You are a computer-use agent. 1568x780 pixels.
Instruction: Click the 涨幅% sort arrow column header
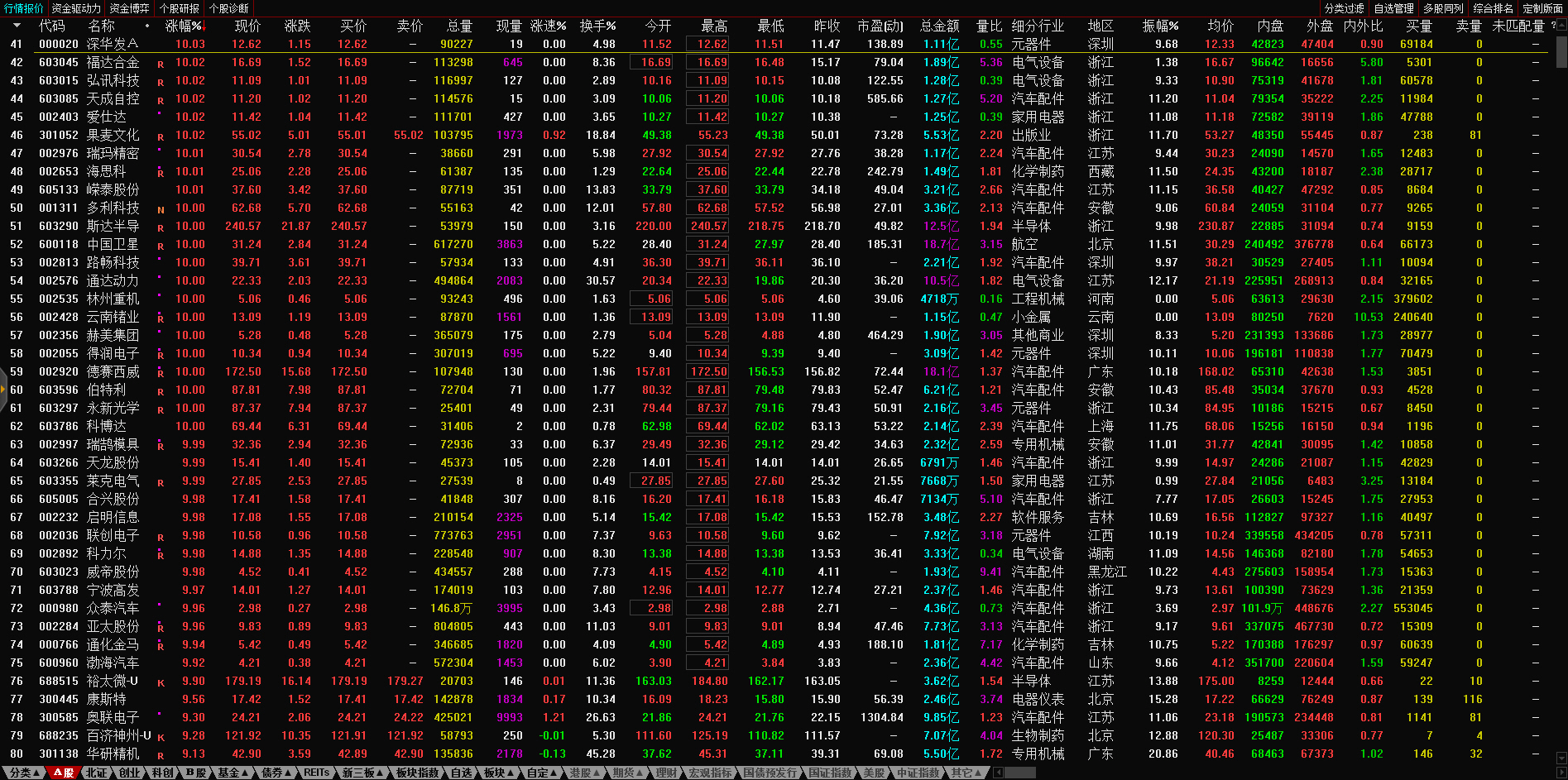click(184, 26)
